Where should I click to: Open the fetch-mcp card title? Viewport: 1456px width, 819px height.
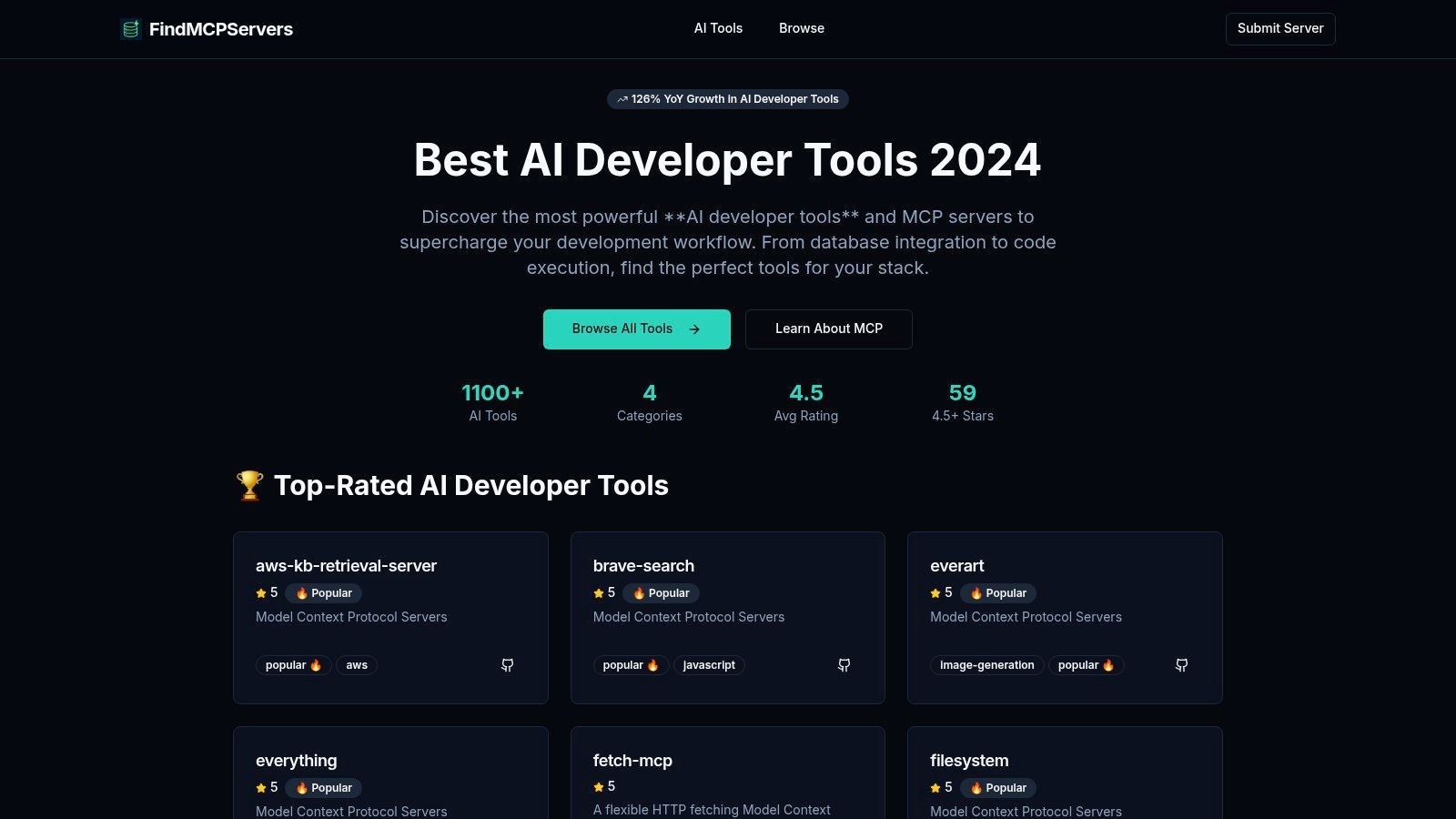point(632,761)
